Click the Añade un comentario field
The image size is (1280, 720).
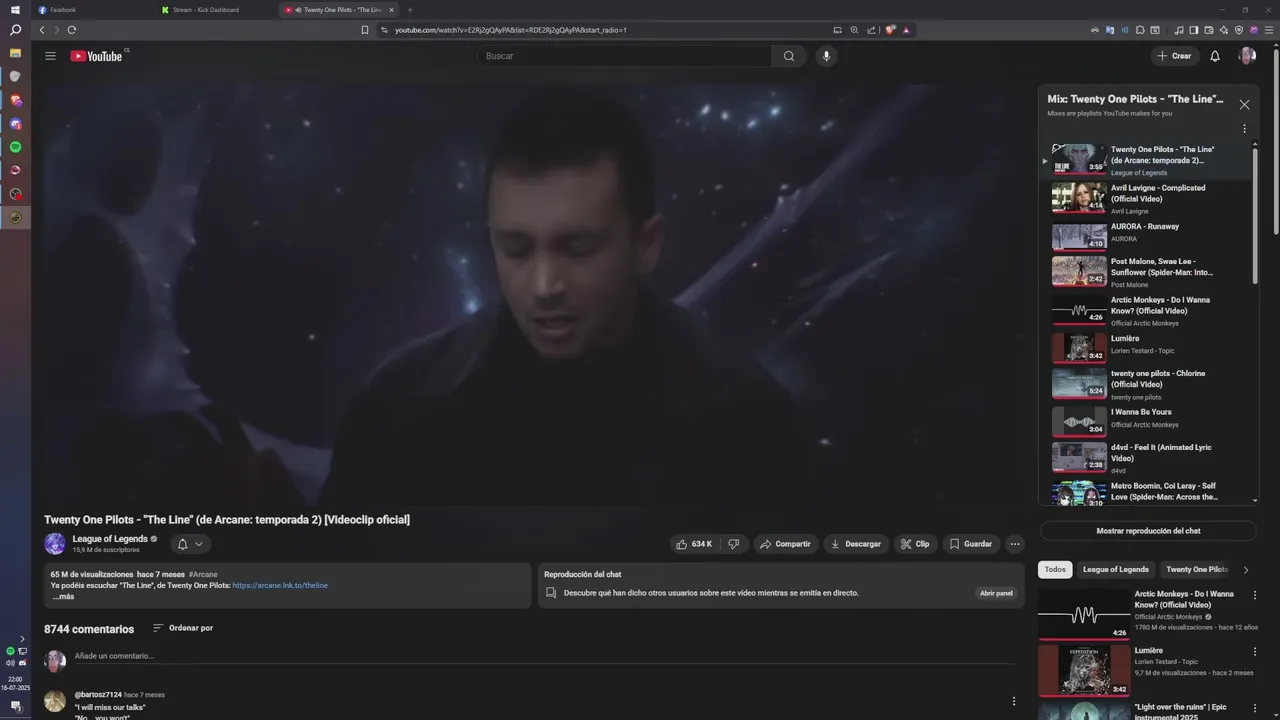pos(545,656)
